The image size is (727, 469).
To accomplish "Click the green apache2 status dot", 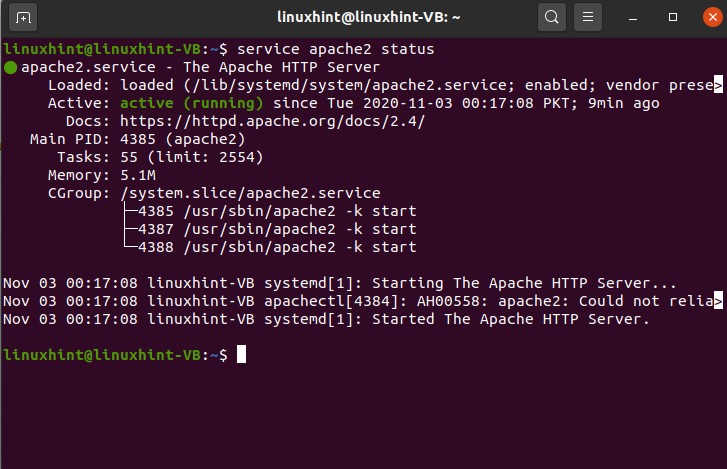I will pyautogui.click(x=10, y=67).
